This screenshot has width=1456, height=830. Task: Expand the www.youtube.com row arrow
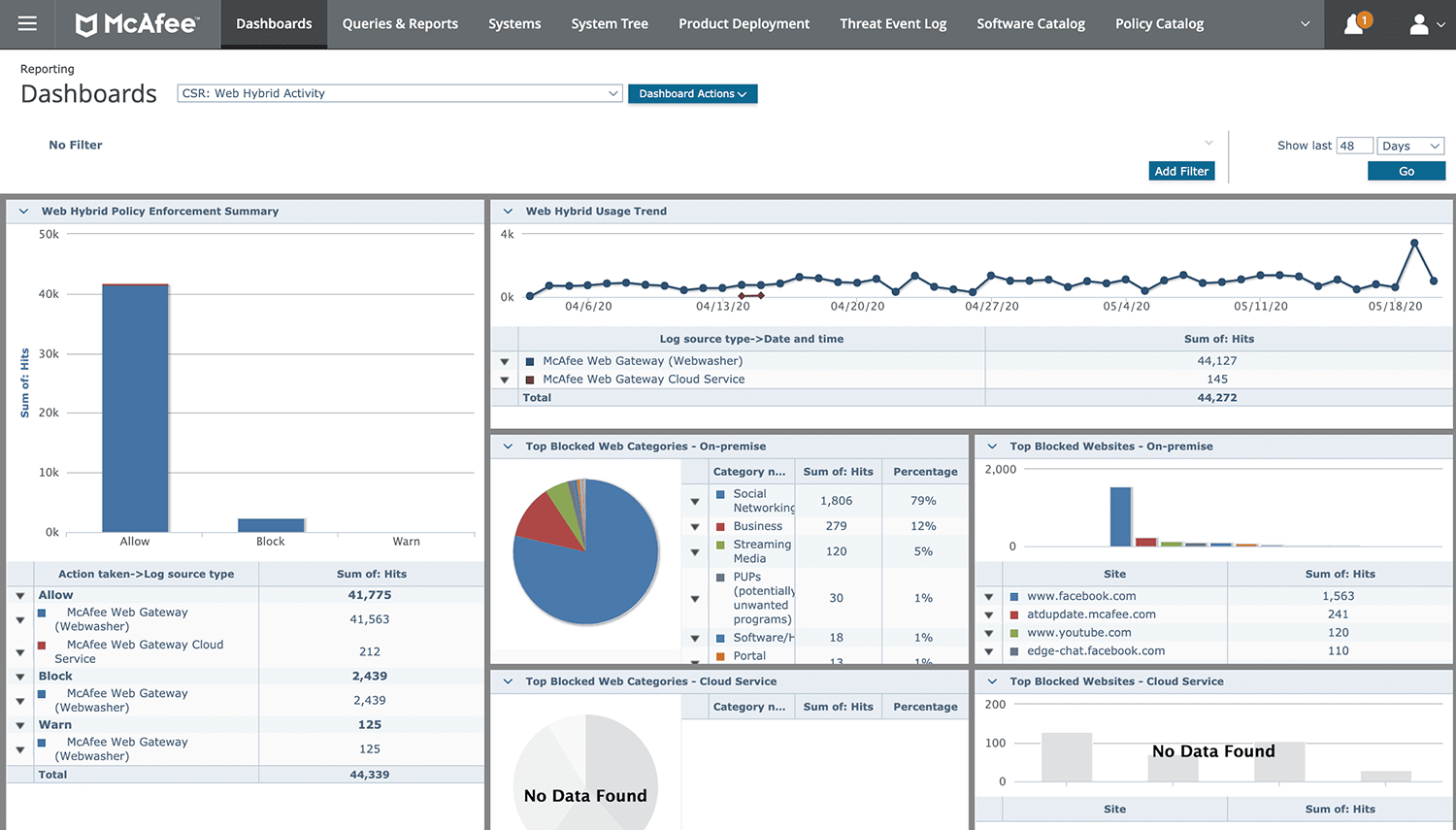tap(989, 634)
